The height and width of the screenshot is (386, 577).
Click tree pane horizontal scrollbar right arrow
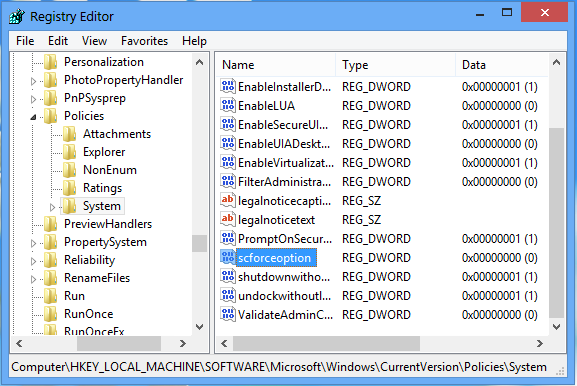(183, 344)
